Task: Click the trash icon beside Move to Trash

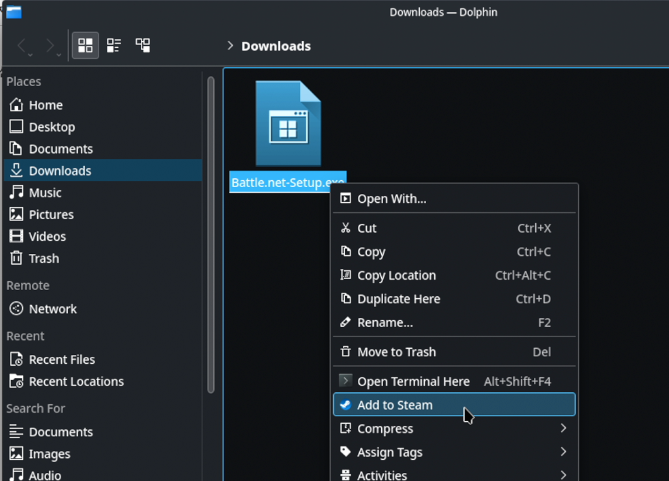Action: (x=346, y=352)
